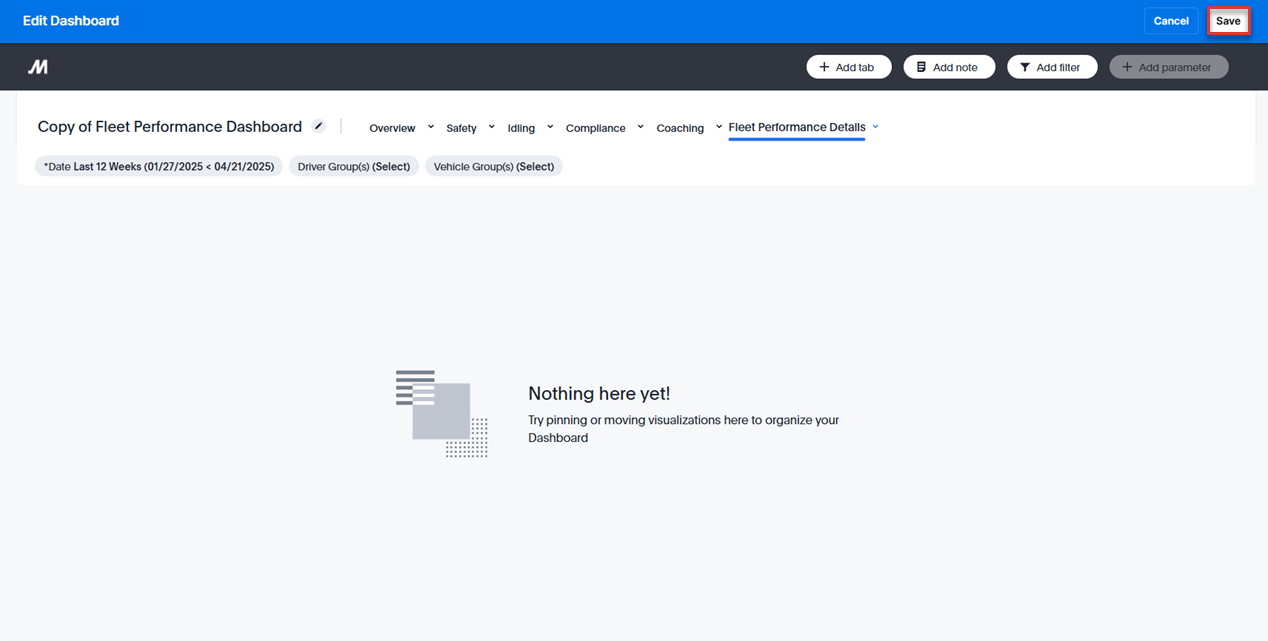Go to the Overview tab

coord(392,128)
